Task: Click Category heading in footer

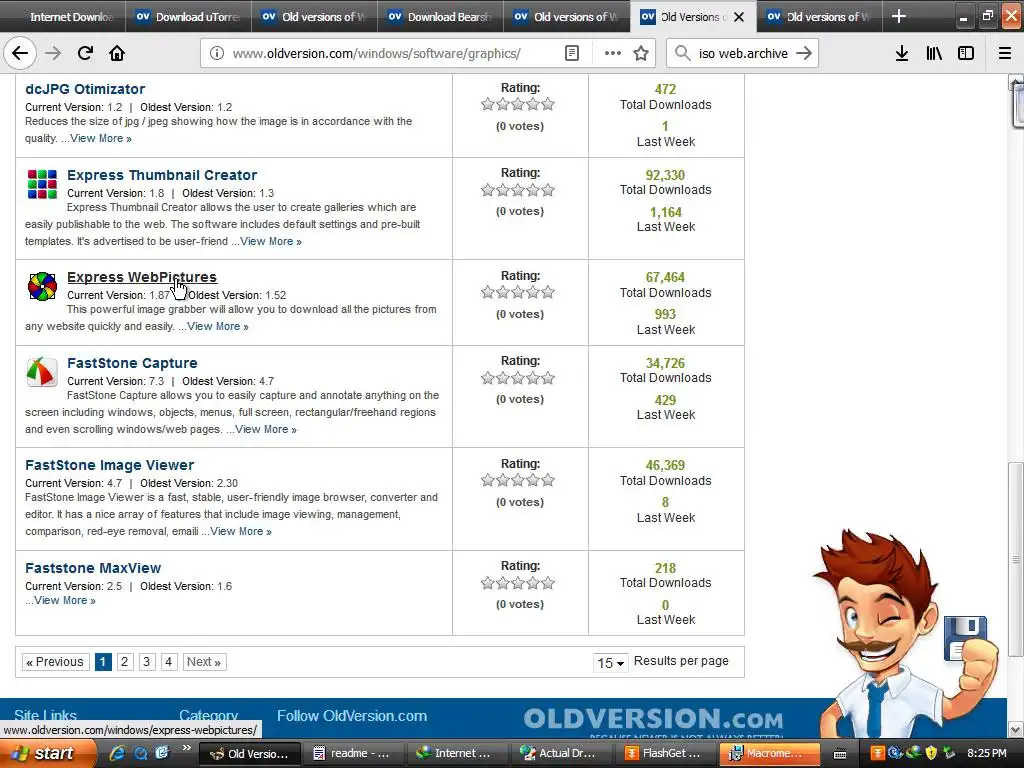Action: point(208,716)
